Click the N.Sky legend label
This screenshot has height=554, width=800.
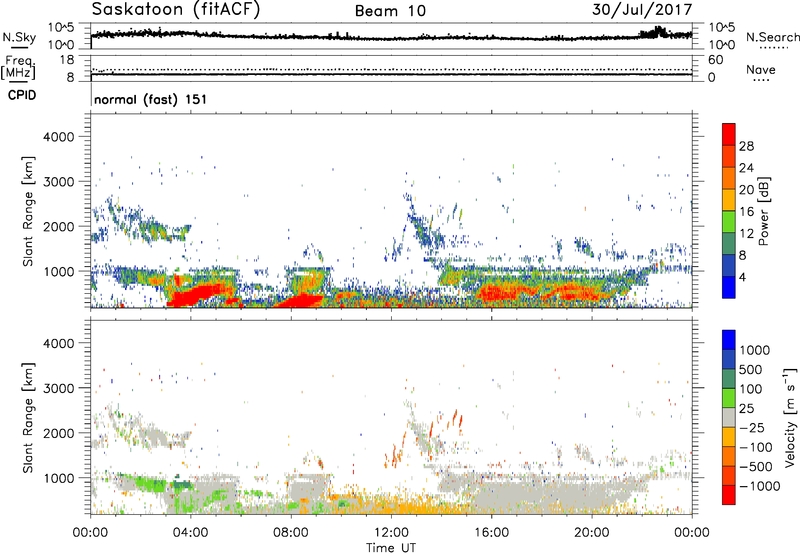(x=19, y=37)
